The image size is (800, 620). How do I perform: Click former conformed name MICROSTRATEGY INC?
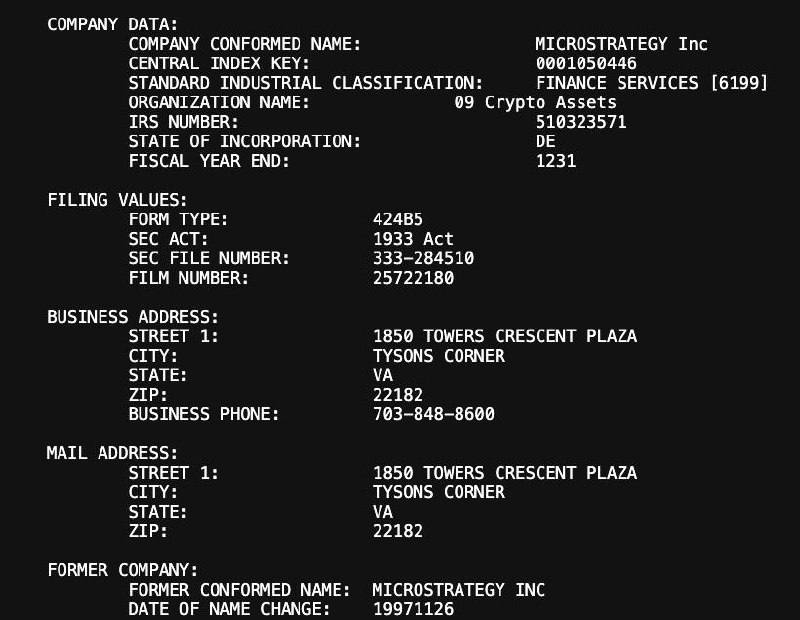point(459,590)
